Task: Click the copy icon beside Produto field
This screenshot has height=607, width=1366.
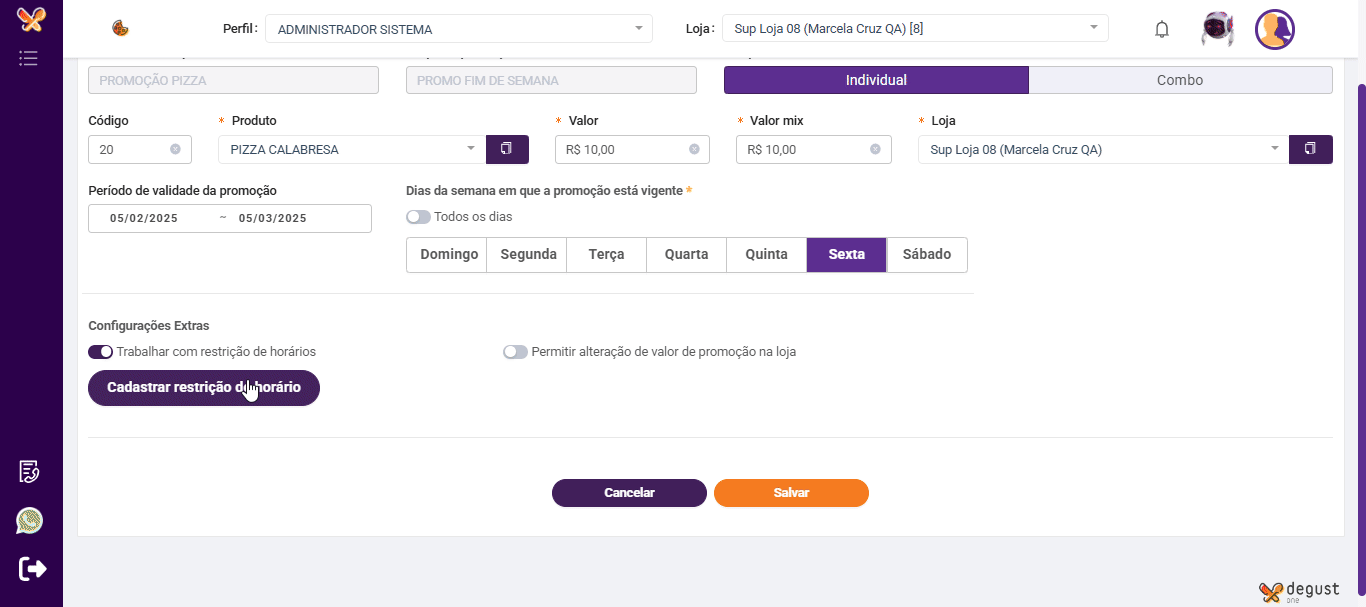Action: (507, 149)
